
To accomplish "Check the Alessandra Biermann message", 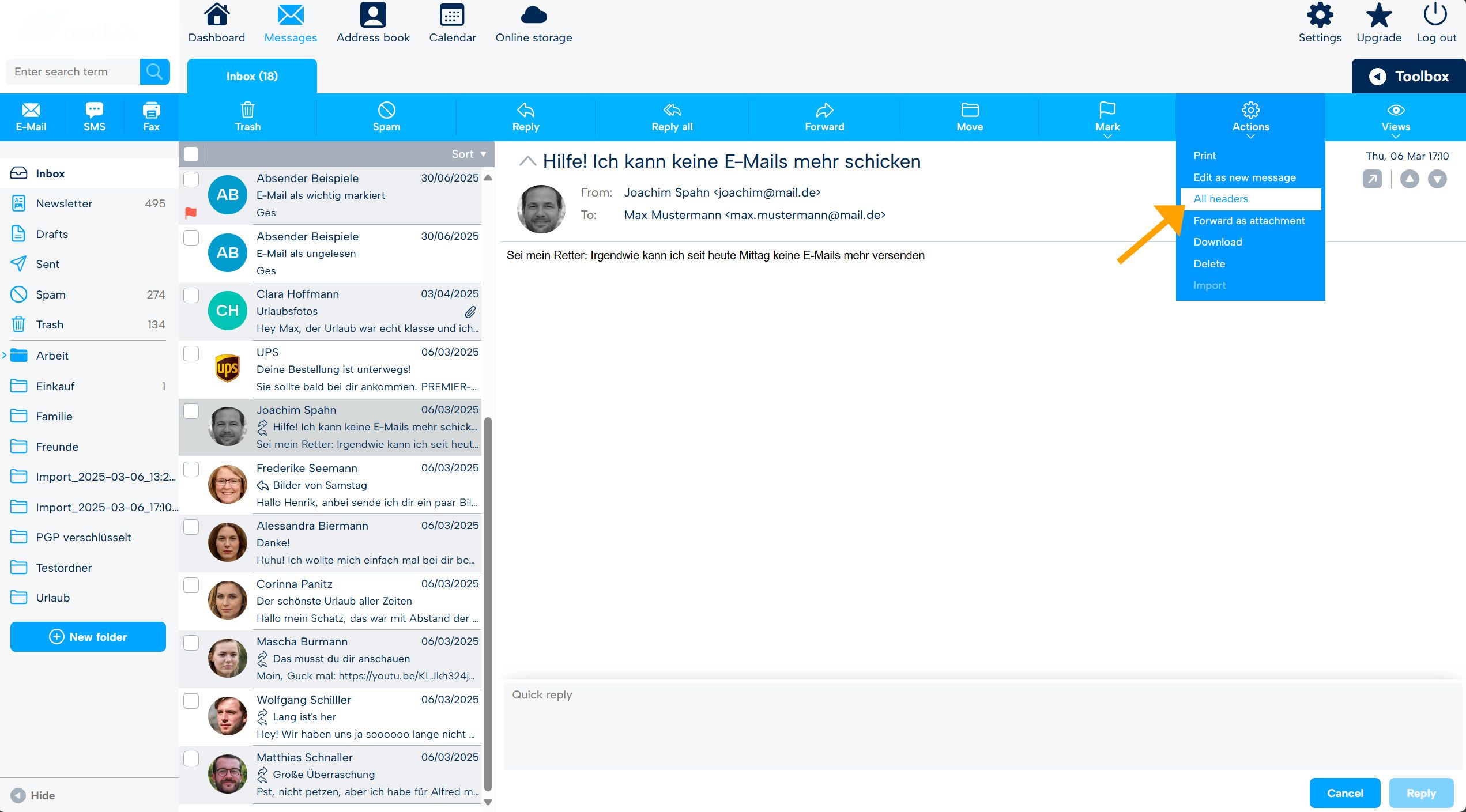I will tap(191, 527).
